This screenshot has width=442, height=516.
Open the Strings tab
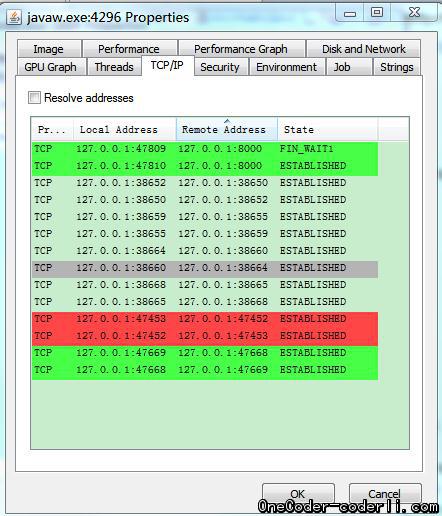397,67
